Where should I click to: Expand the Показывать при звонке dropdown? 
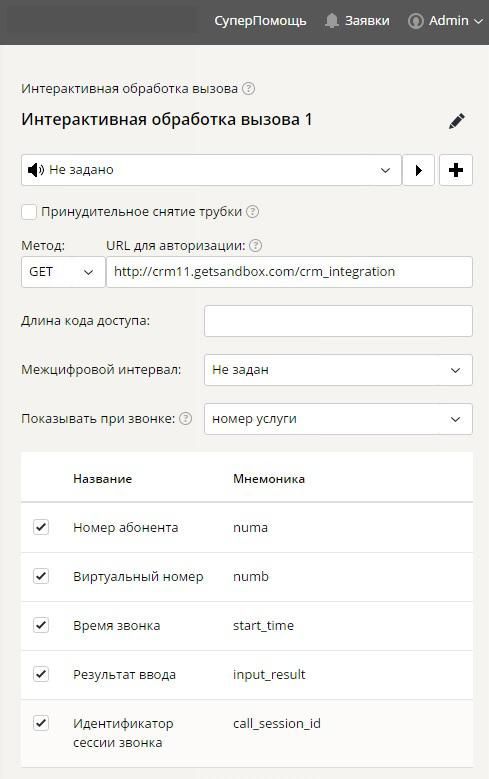(338, 419)
